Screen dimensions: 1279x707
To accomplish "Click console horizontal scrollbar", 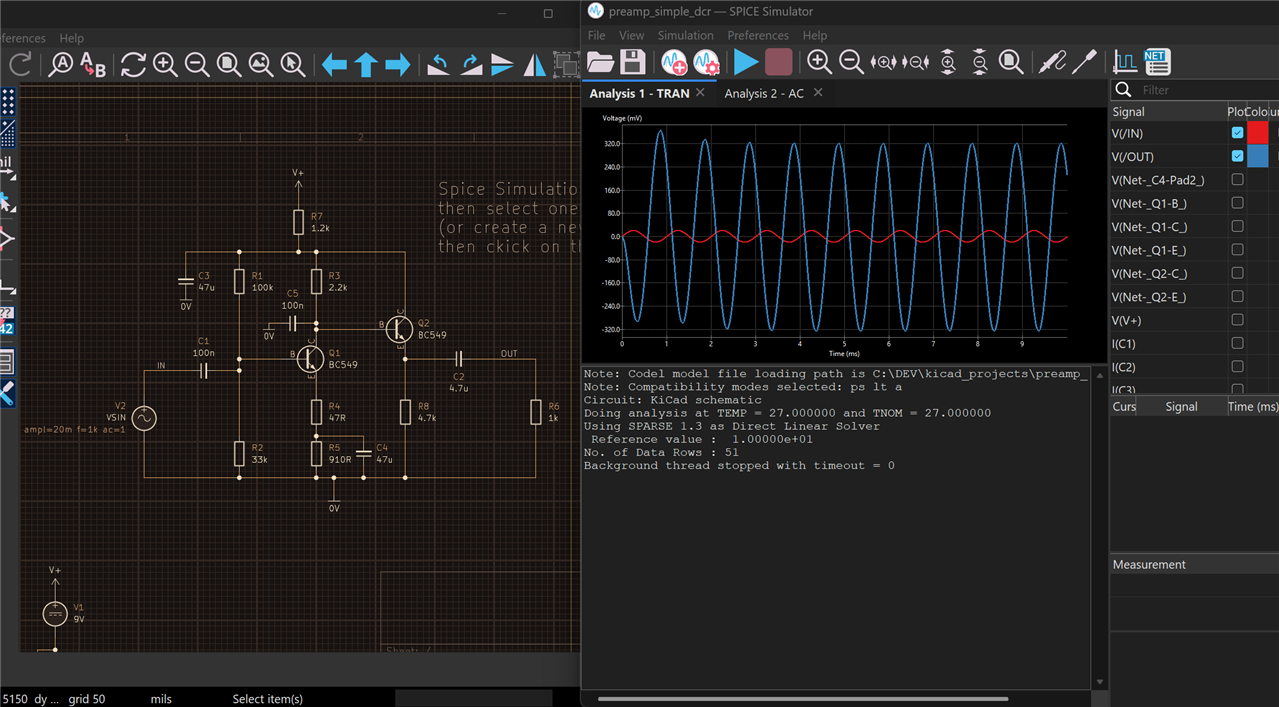I will click(802, 699).
